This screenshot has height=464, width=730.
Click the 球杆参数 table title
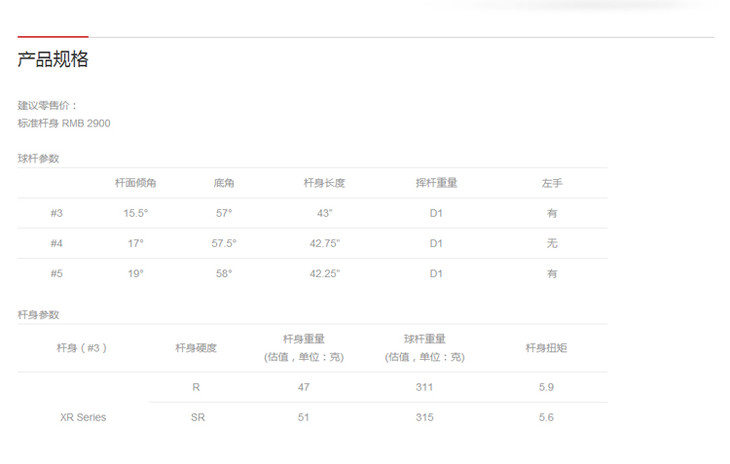[x=38, y=159]
